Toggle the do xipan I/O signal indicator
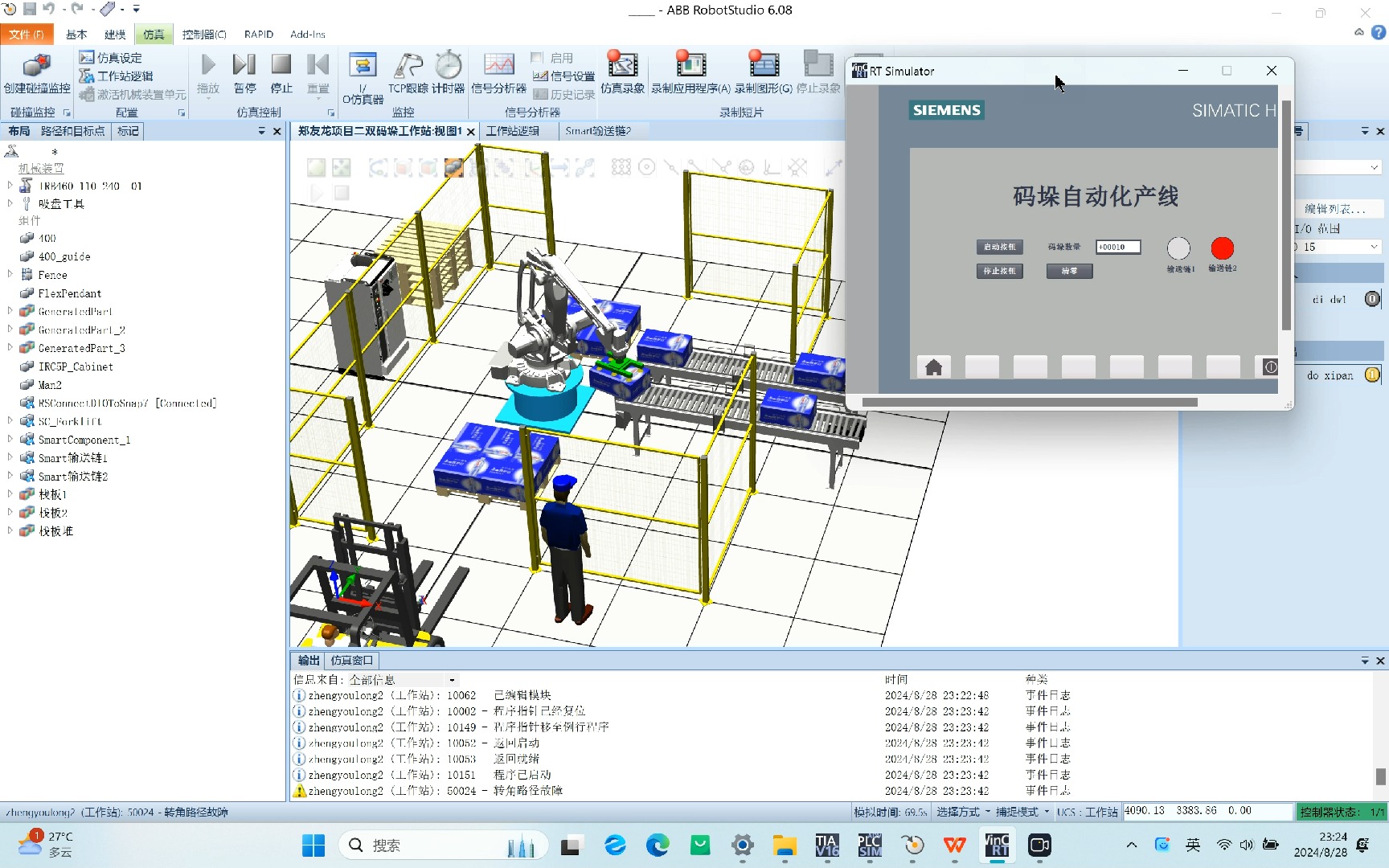Screen dimensions: 1389x868 pos(1372,375)
